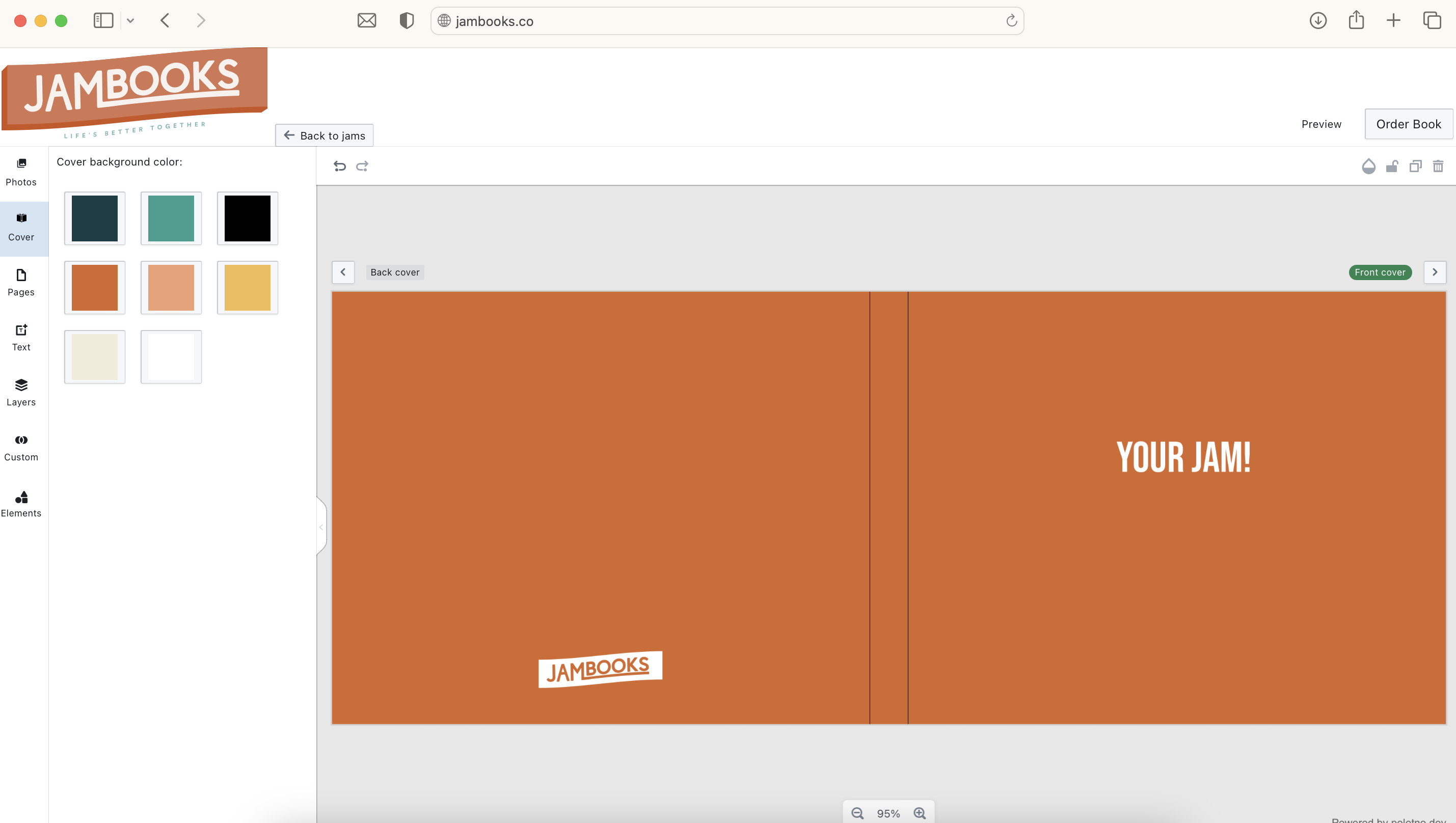Open the Elements panel
Viewport: 1456px width, 823px height.
point(21,504)
